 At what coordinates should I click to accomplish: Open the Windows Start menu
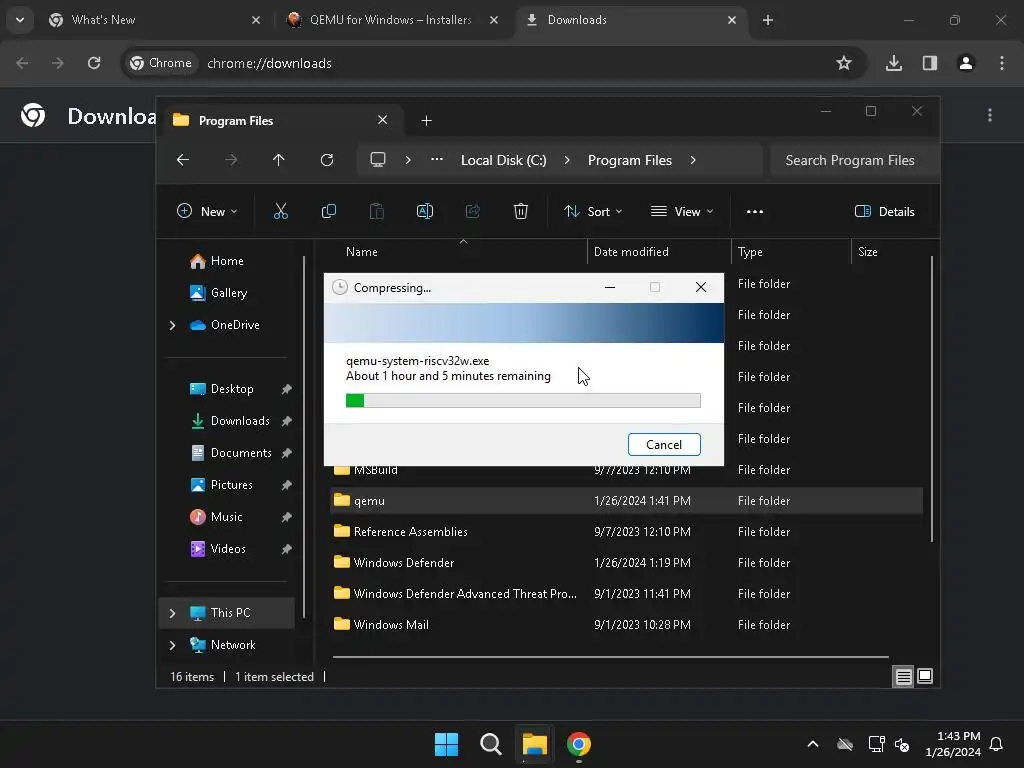[x=447, y=744]
